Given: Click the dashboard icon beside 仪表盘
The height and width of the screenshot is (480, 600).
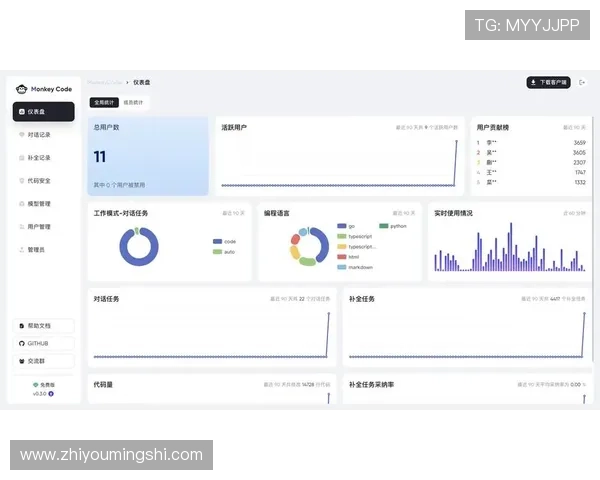Looking at the screenshot, I should point(22,112).
